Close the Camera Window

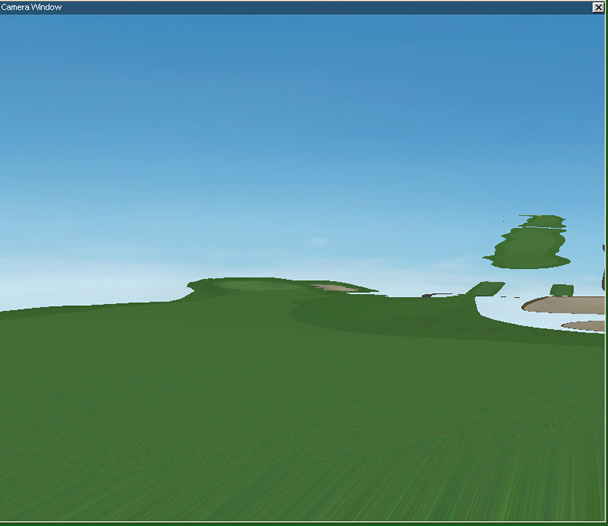coord(598,7)
